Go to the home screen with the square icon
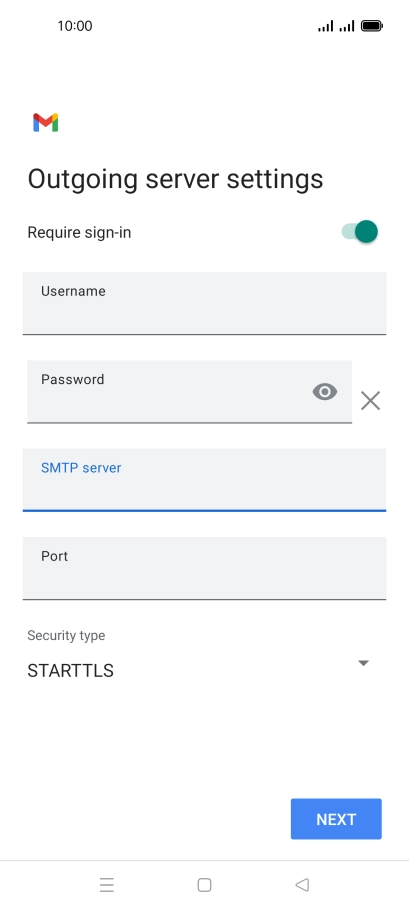The width and height of the screenshot is (409, 910). 204,884
